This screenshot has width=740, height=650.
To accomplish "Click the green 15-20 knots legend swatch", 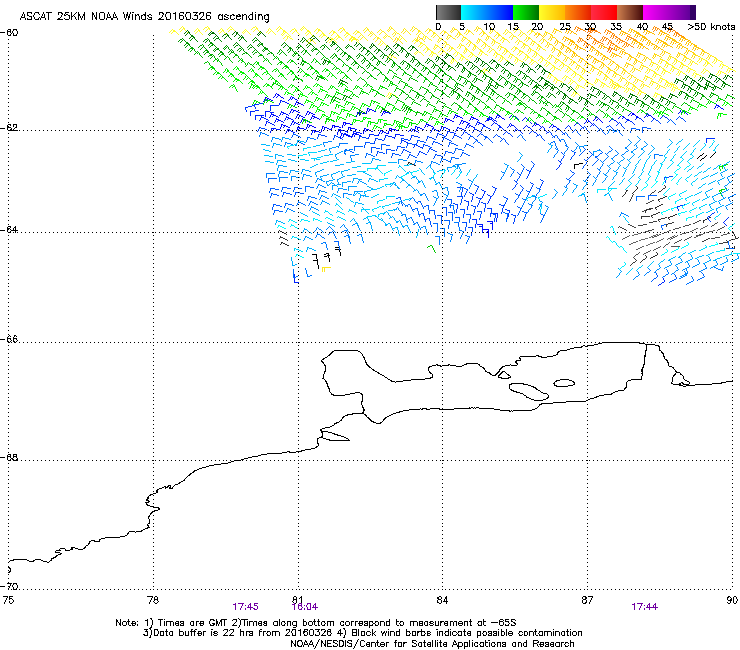I will click(x=526, y=12).
